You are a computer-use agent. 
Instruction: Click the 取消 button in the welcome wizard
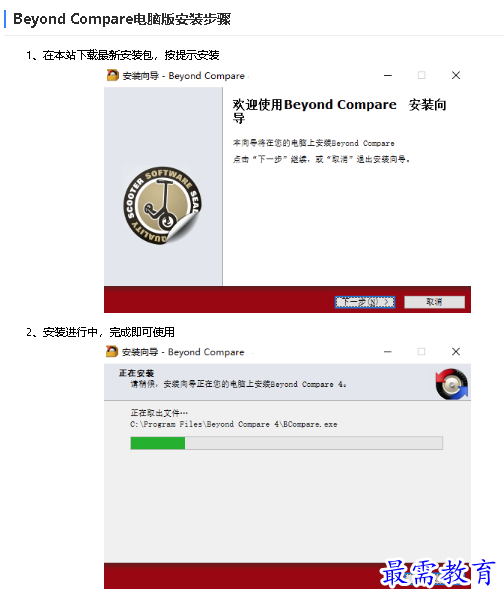[x=434, y=302]
